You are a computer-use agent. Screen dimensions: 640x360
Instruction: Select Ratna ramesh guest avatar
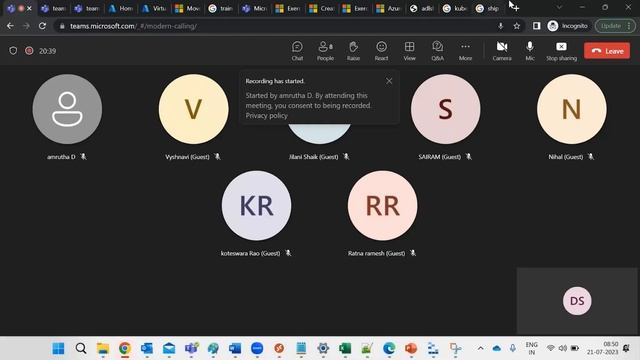tap(382, 205)
